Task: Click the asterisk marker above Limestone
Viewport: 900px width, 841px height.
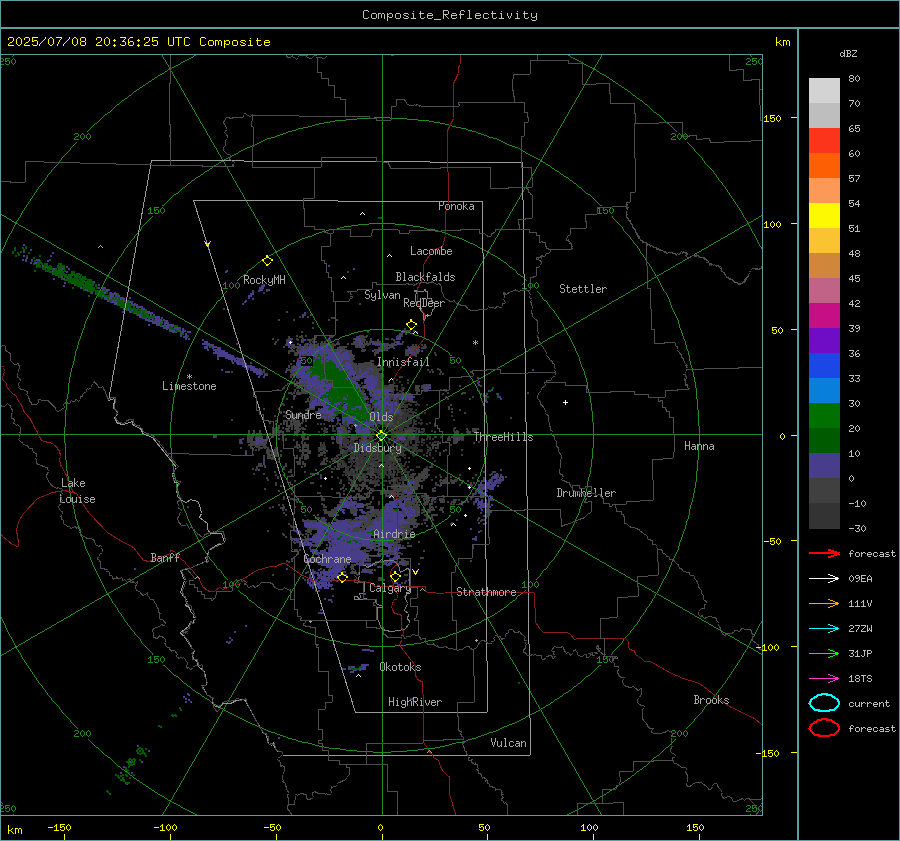Action: click(189, 377)
